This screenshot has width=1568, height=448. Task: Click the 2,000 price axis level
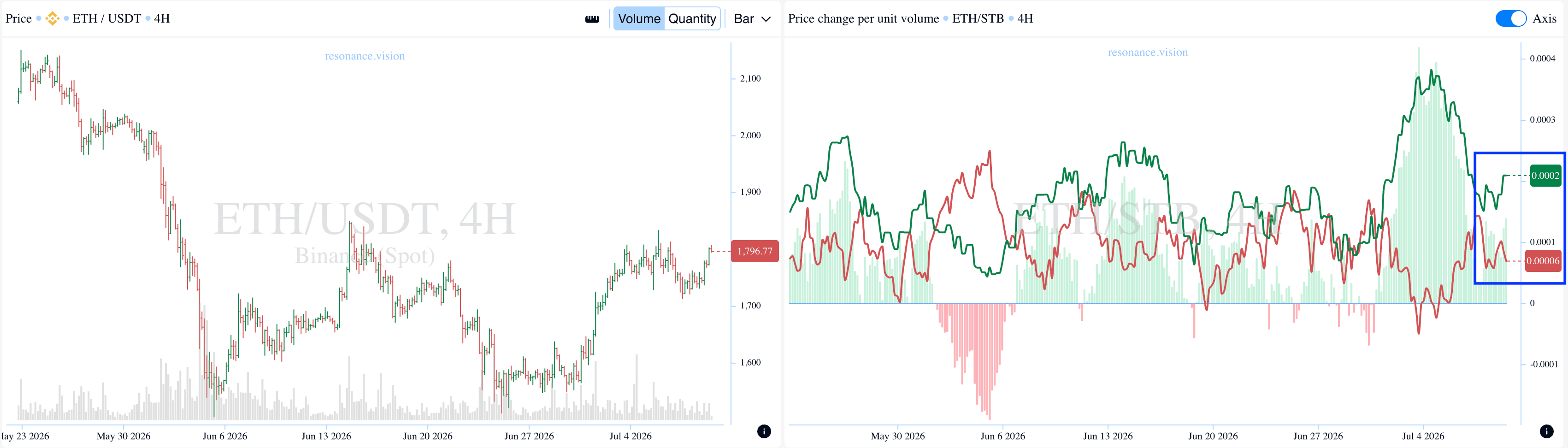(750, 135)
